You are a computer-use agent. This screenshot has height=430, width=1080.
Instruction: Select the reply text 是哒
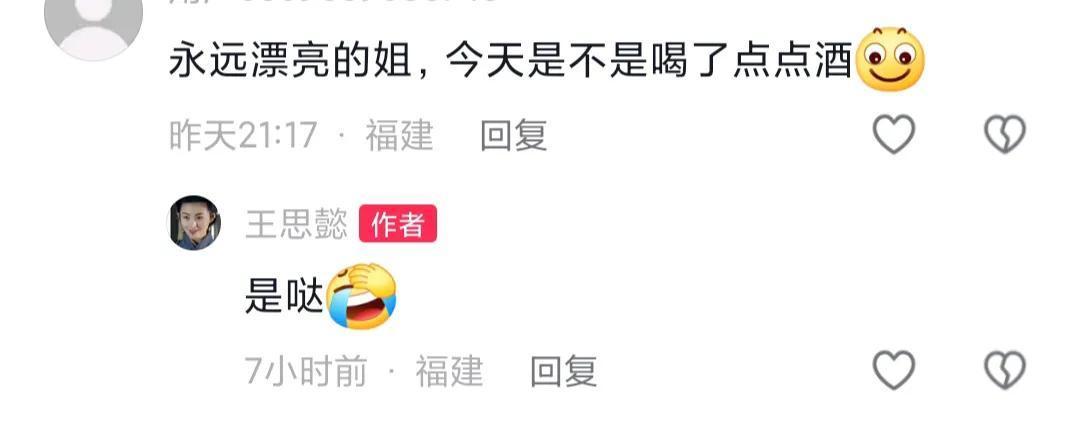284,298
